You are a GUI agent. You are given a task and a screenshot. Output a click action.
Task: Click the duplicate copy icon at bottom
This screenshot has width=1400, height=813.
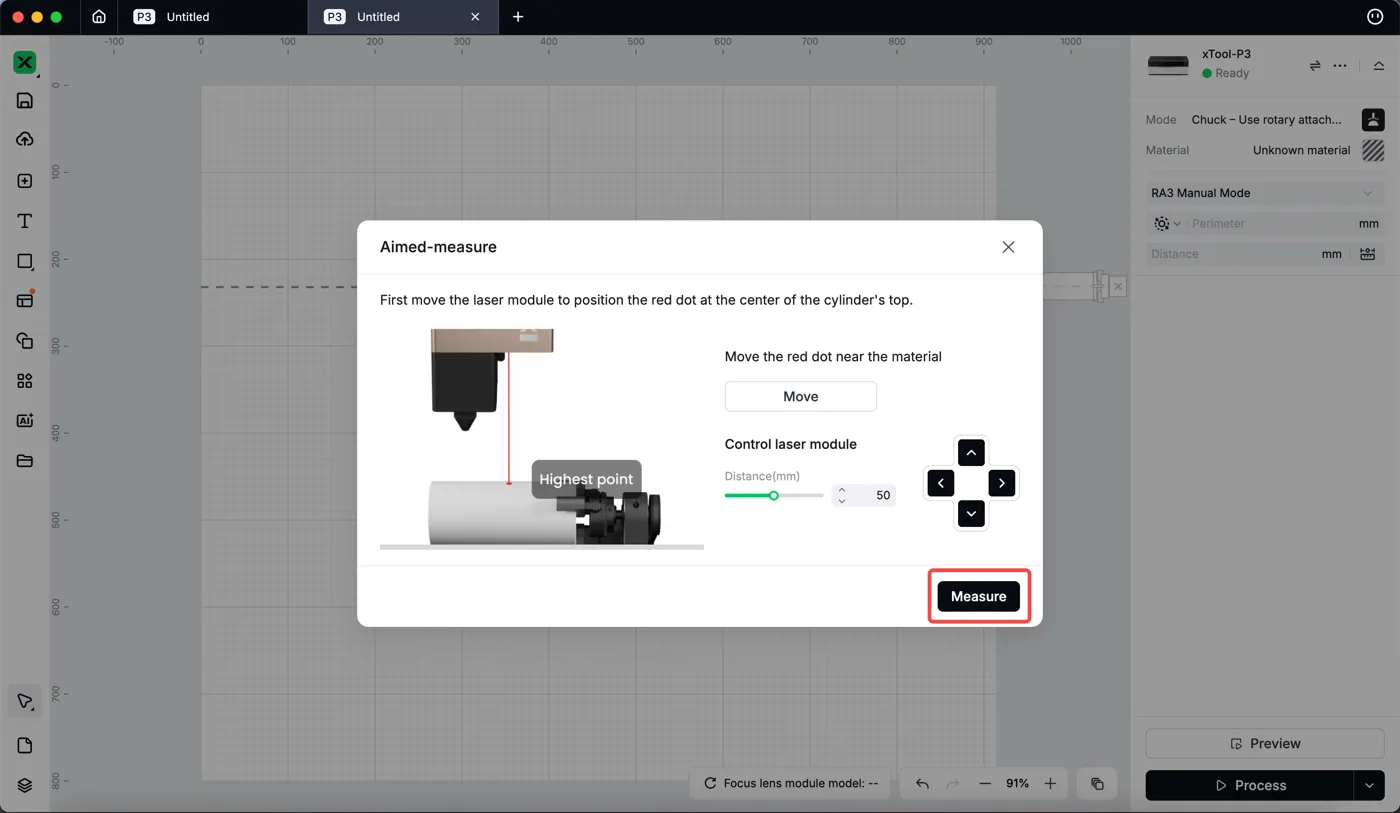click(1097, 784)
